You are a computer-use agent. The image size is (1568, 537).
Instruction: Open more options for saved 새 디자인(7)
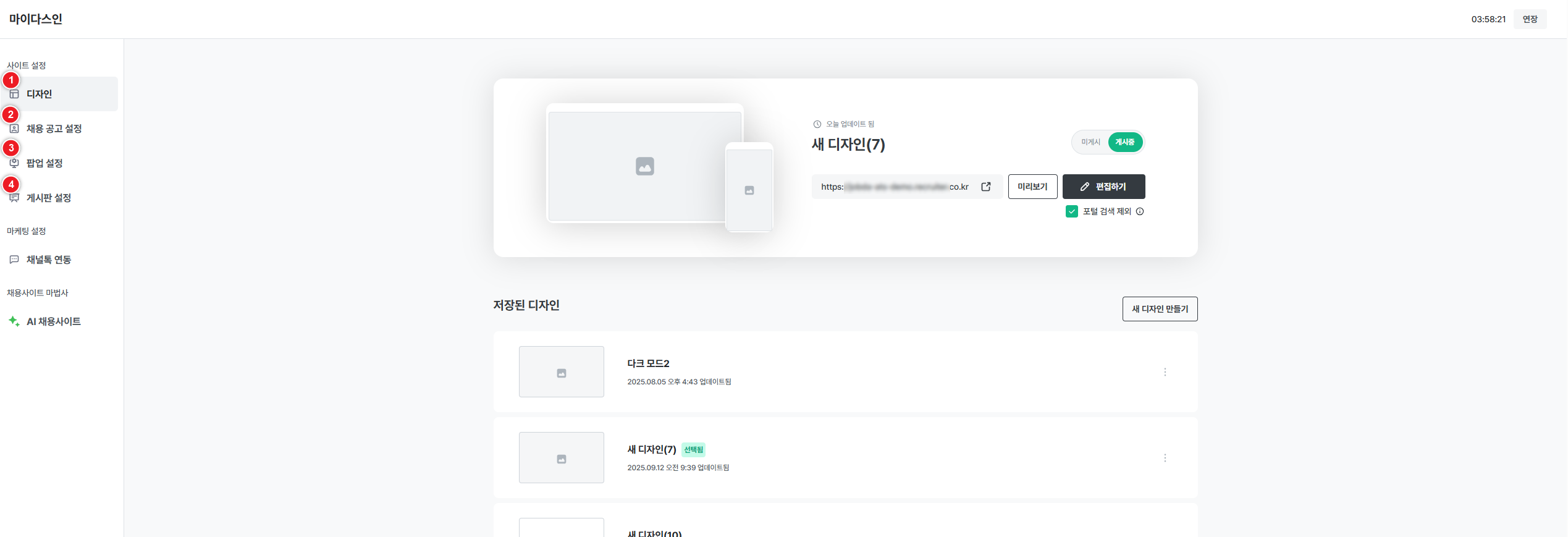[x=1165, y=458]
